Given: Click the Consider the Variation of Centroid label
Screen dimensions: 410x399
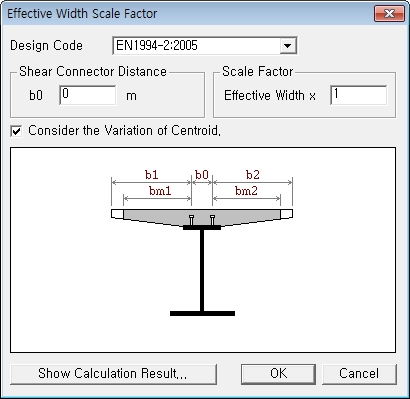Looking at the screenshot, I should click(x=125, y=131).
